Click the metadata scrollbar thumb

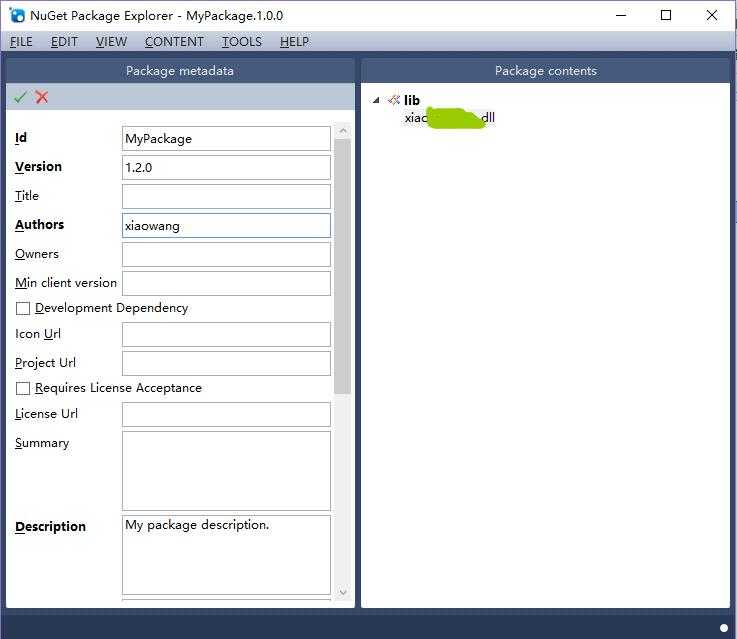pos(343,266)
